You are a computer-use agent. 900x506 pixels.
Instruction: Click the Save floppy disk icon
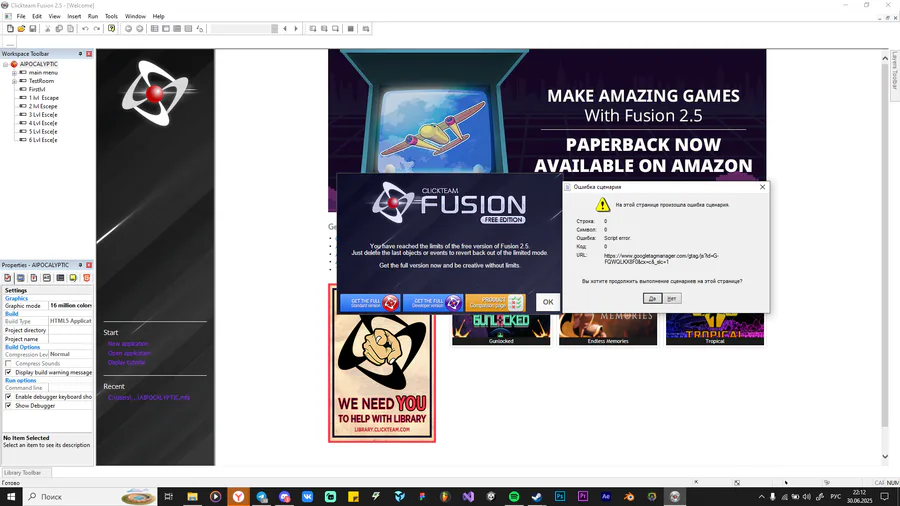click(33, 29)
